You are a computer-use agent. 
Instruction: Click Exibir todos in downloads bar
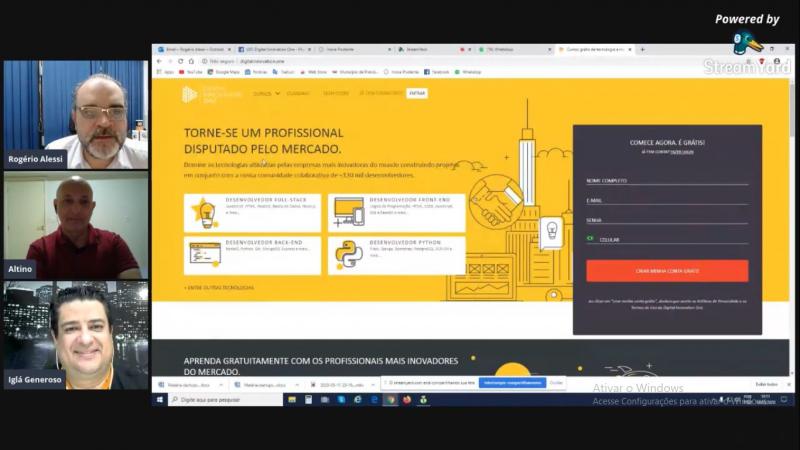(766, 384)
